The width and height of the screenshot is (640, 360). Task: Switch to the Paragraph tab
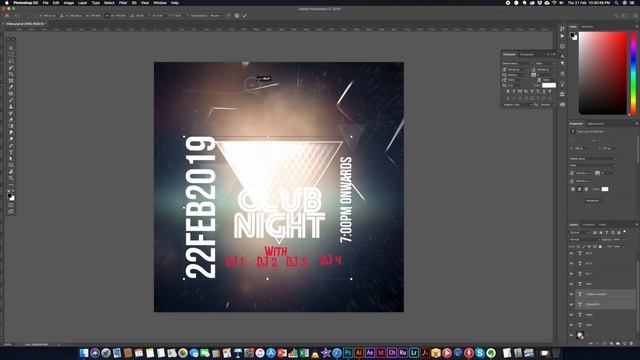pyautogui.click(x=527, y=54)
